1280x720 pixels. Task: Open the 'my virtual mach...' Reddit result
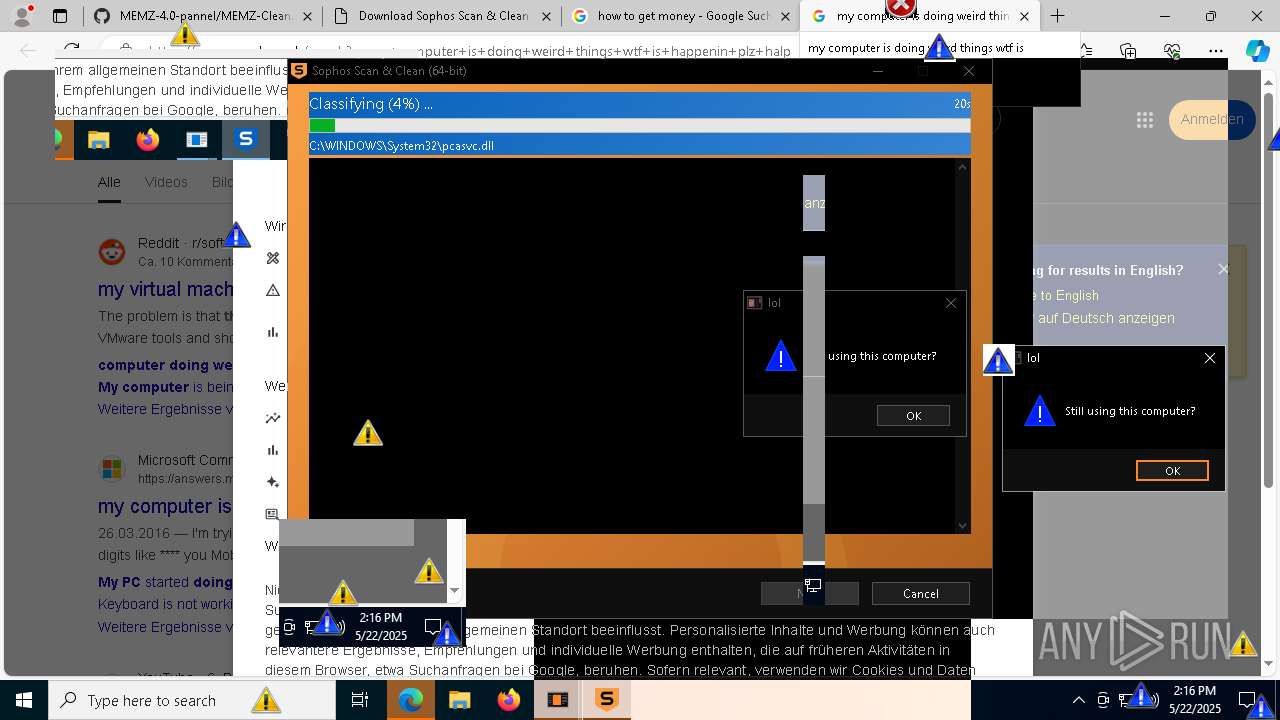[166, 289]
